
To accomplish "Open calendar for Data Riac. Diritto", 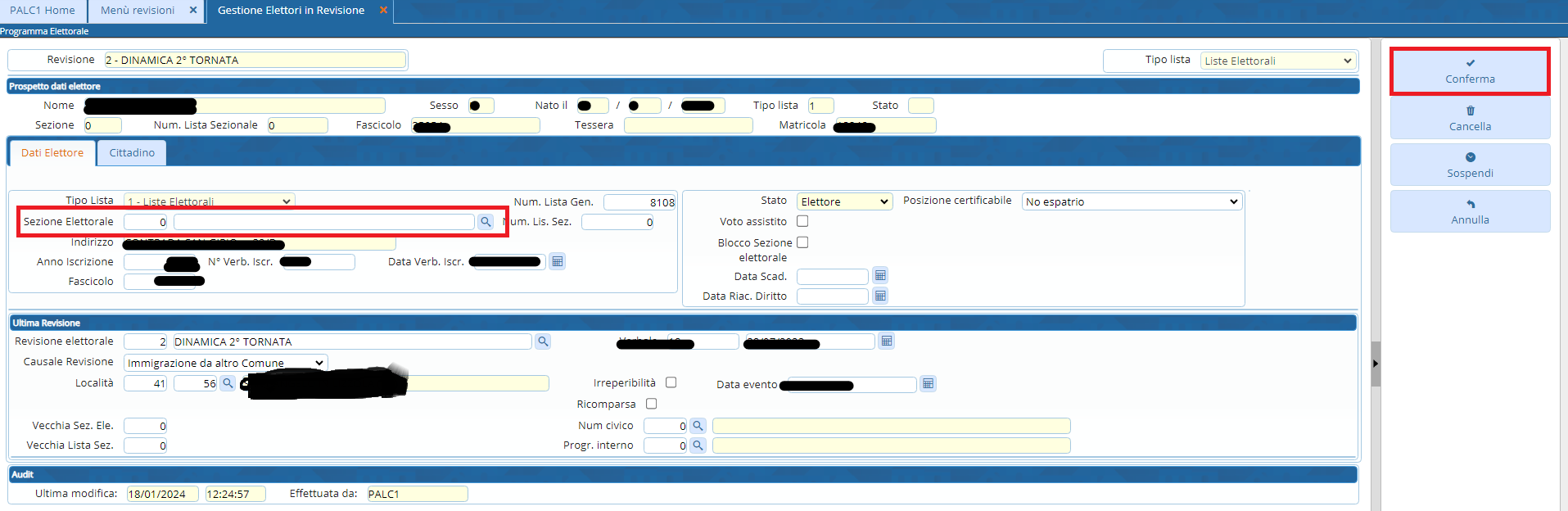I will coord(880,296).
